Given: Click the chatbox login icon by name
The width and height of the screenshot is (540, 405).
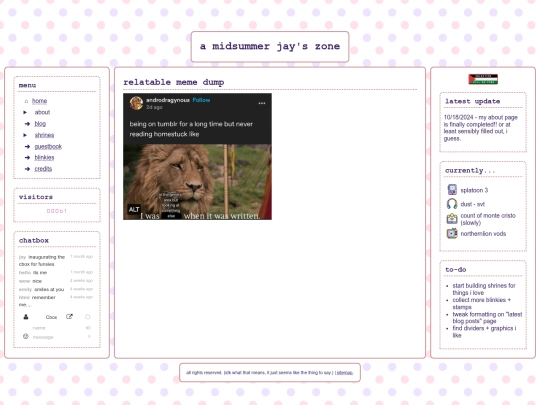Looking at the screenshot, I should coord(88,328).
